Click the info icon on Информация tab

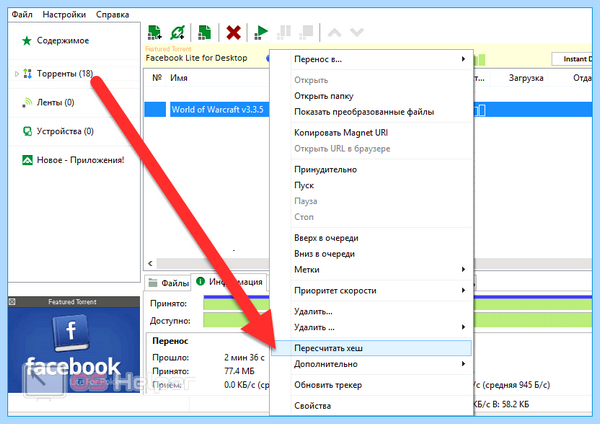(x=201, y=281)
